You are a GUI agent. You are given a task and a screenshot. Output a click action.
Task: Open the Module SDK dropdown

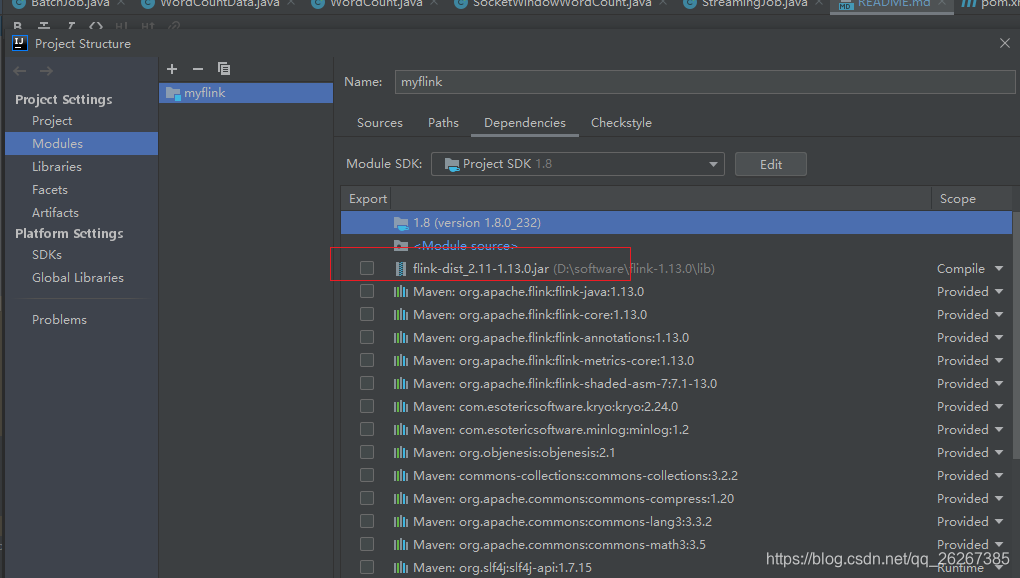tap(578, 164)
